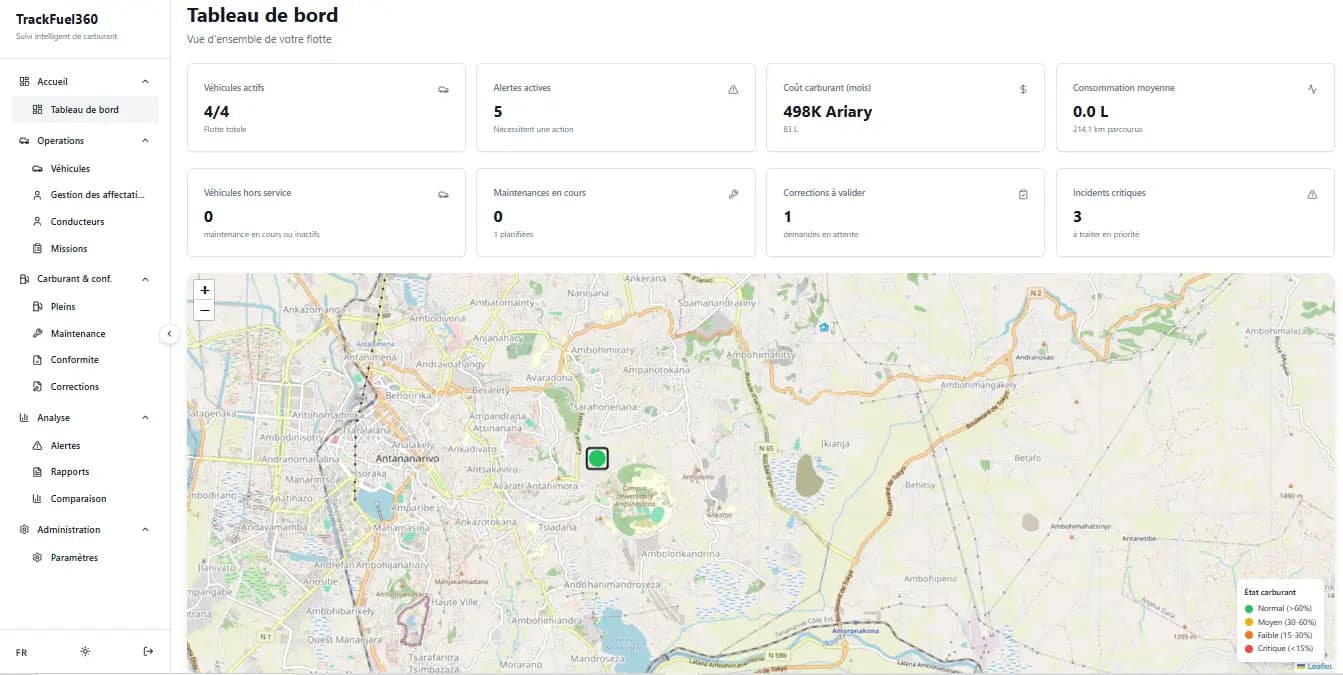The width and height of the screenshot is (1343, 675).
Task: Open the Comparaison analysis page
Action: [85, 499]
